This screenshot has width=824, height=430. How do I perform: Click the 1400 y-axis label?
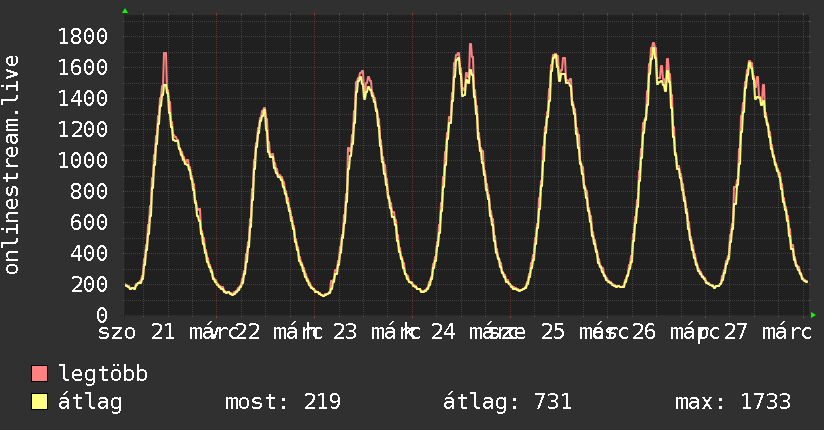83,98
